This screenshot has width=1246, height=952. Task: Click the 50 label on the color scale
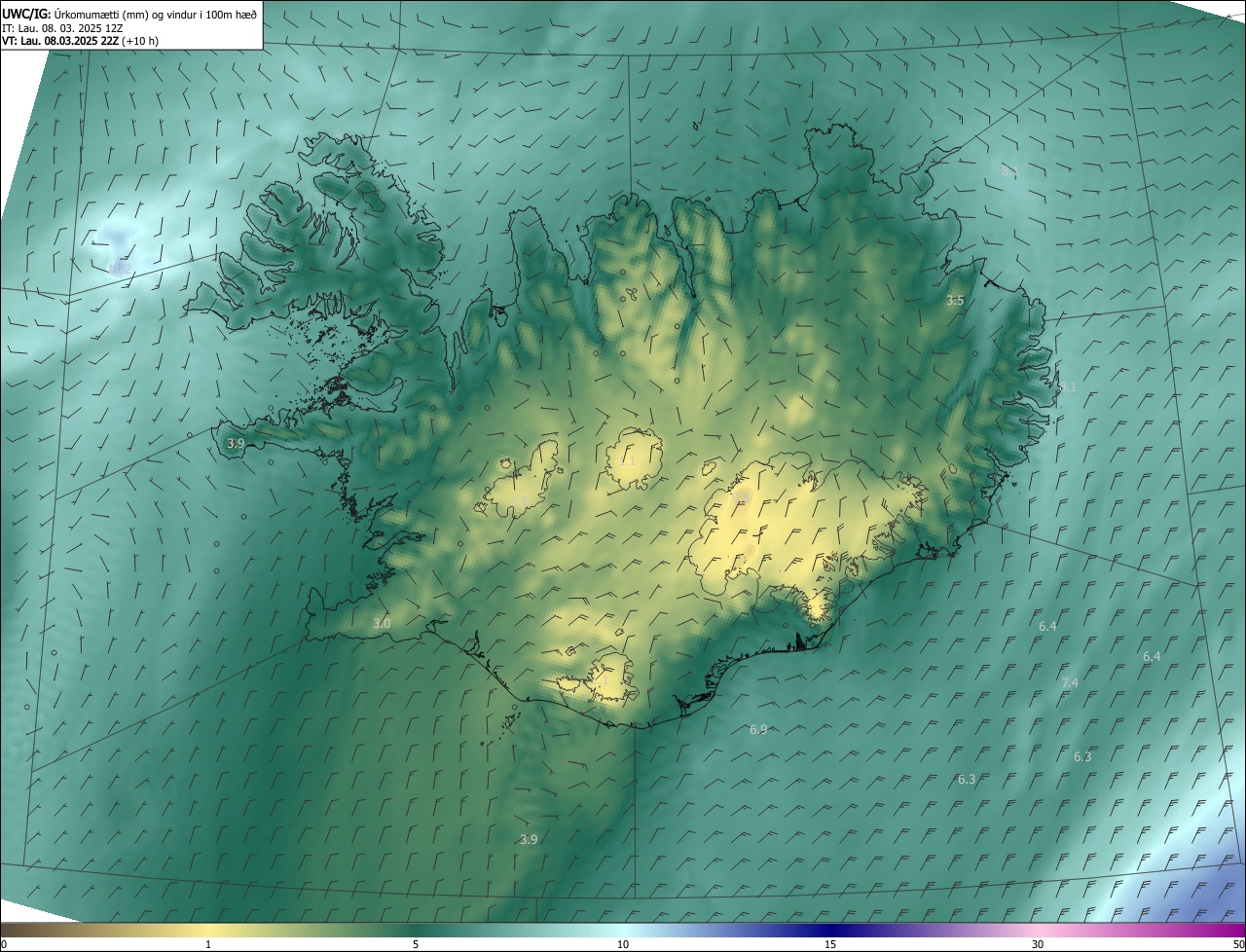pos(1238,944)
